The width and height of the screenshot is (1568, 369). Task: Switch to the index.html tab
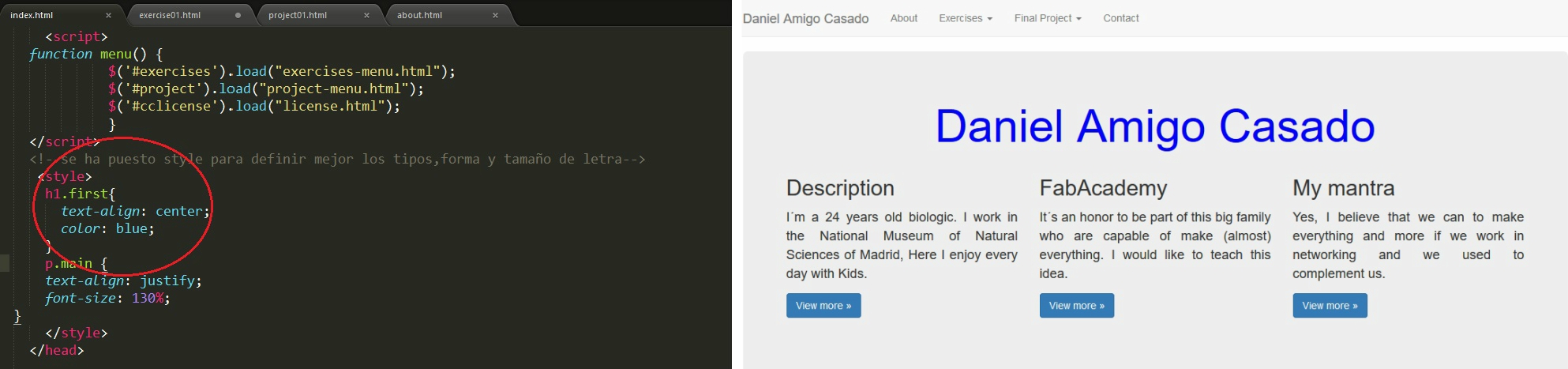(60, 15)
